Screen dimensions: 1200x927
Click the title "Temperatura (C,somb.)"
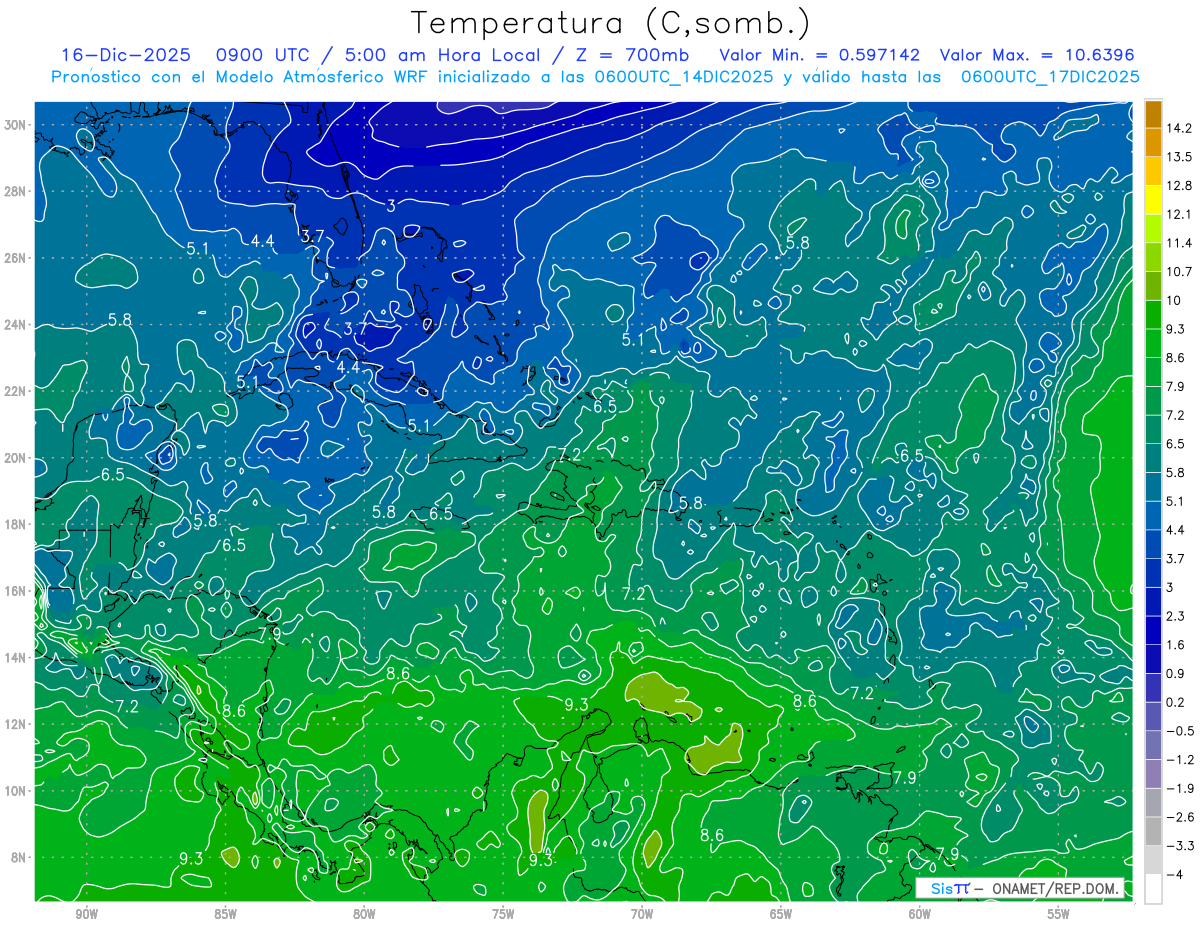611,23
